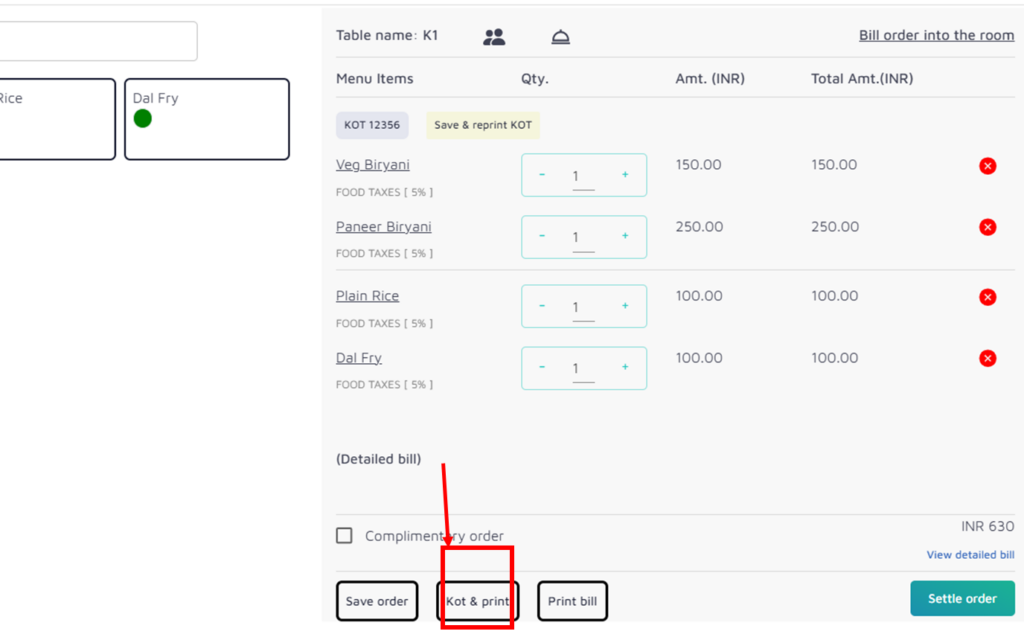Click the Paneer Biryani 250.00 total amount
This screenshot has width=1024, height=640.
coord(835,227)
